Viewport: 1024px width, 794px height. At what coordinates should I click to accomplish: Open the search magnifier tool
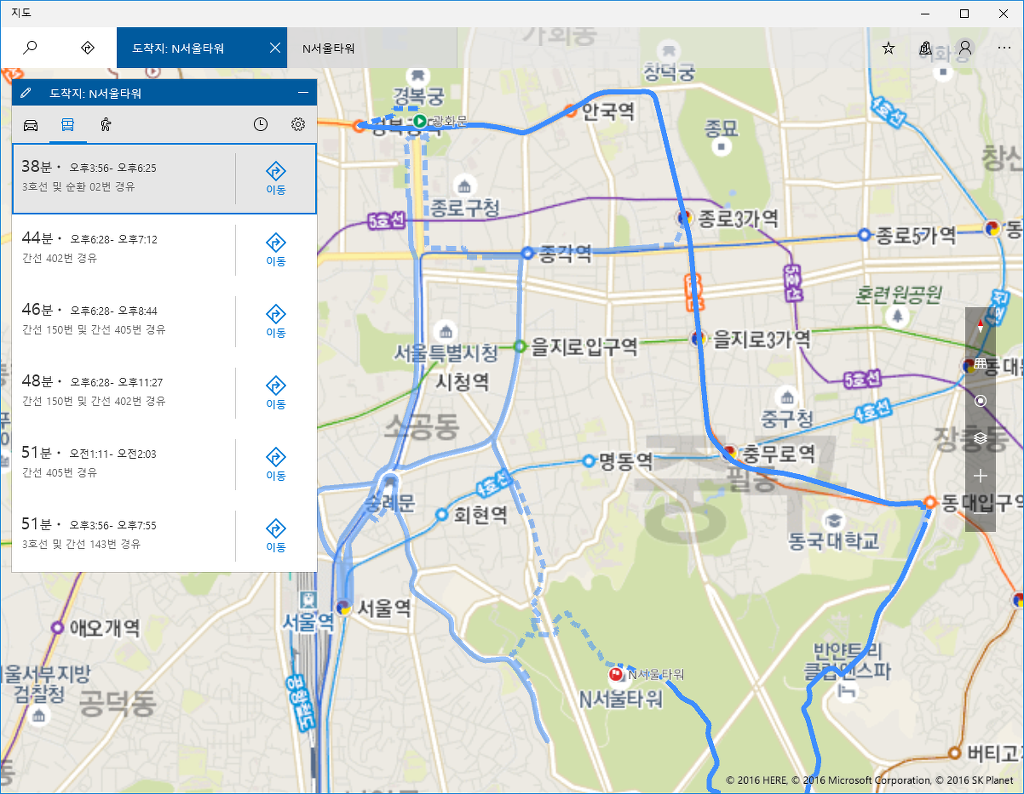pyautogui.click(x=30, y=46)
